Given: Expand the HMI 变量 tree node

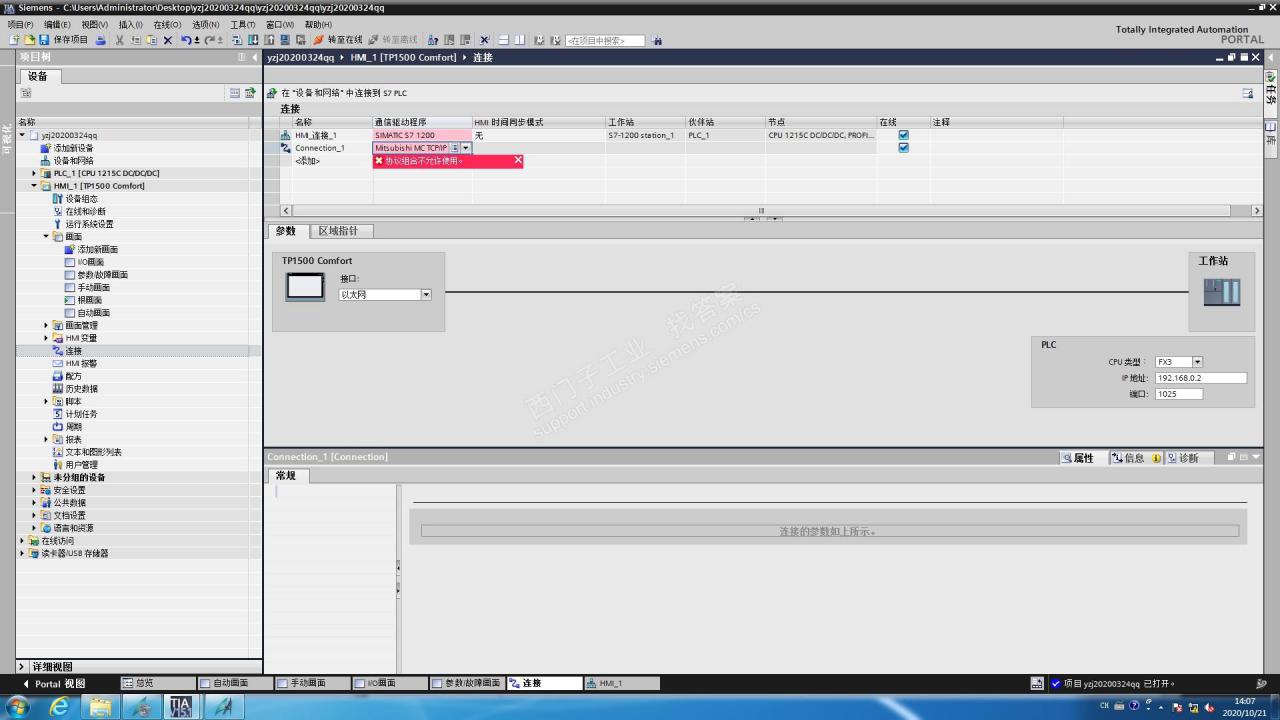Looking at the screenshot, I should point(46,338).
